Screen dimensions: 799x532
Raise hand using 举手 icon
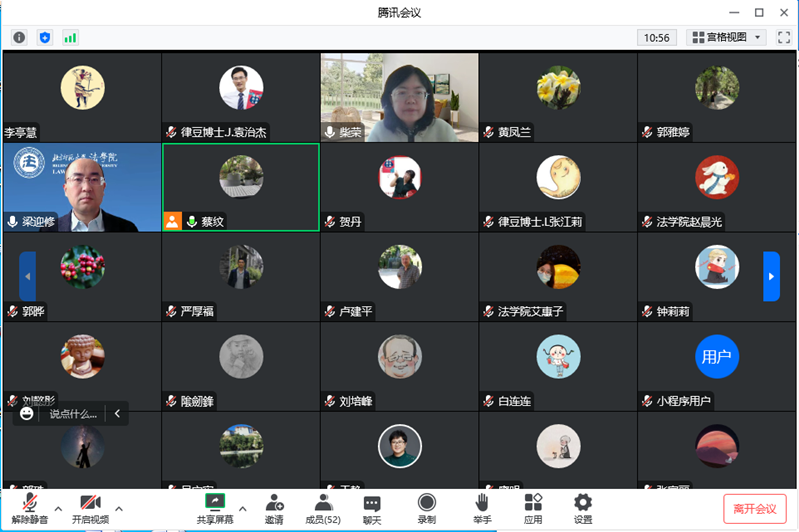coord(482,503)
